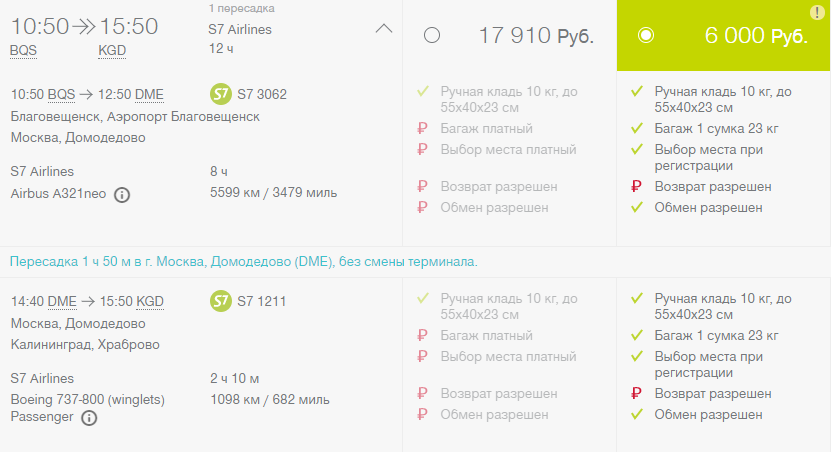
Task: Click dark red ruble icon in first flight's 6 000 fare
Action: click(x=638, y=187)
